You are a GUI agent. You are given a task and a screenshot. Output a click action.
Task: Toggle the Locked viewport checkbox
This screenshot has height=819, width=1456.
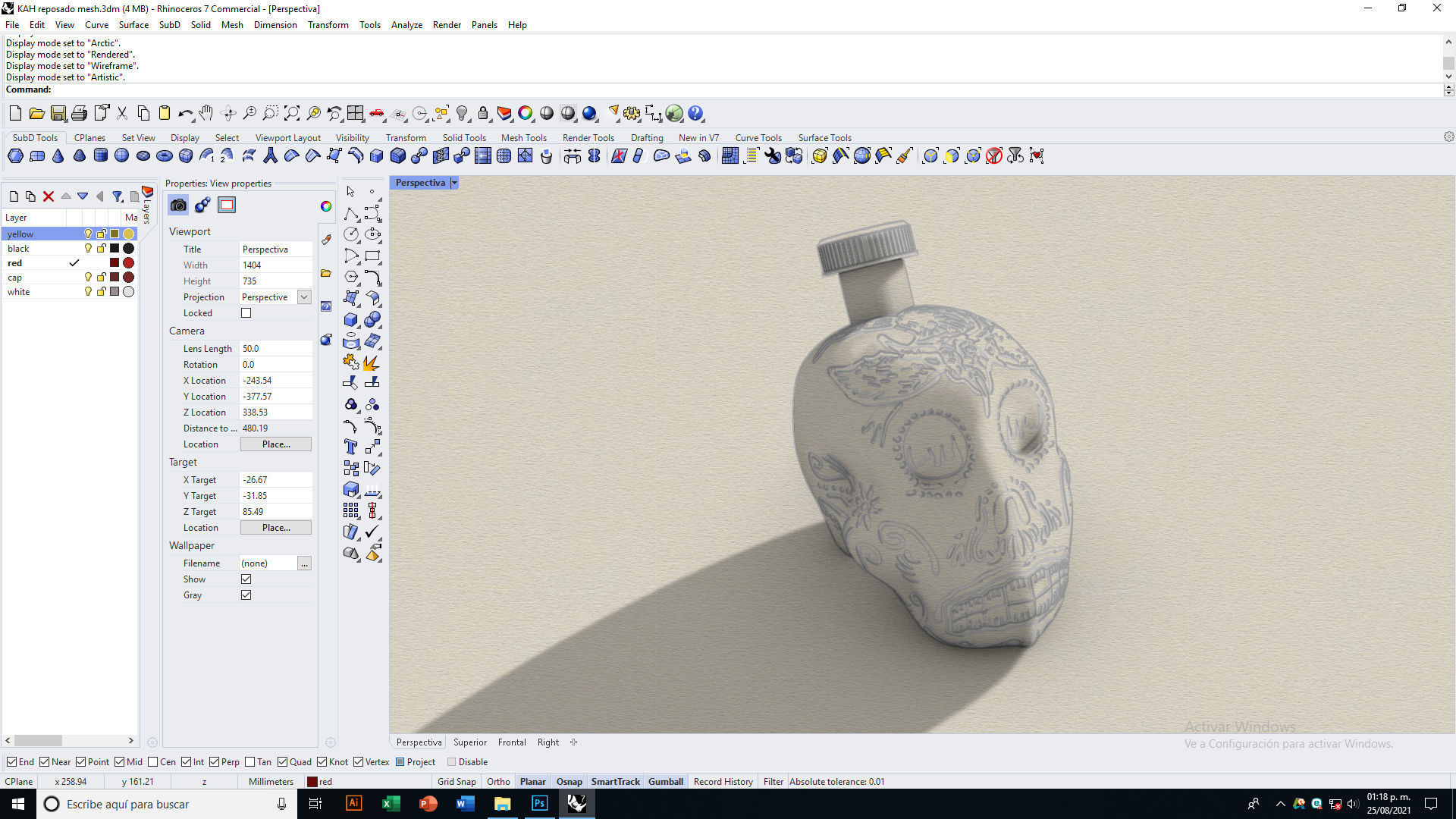point(246,313)
